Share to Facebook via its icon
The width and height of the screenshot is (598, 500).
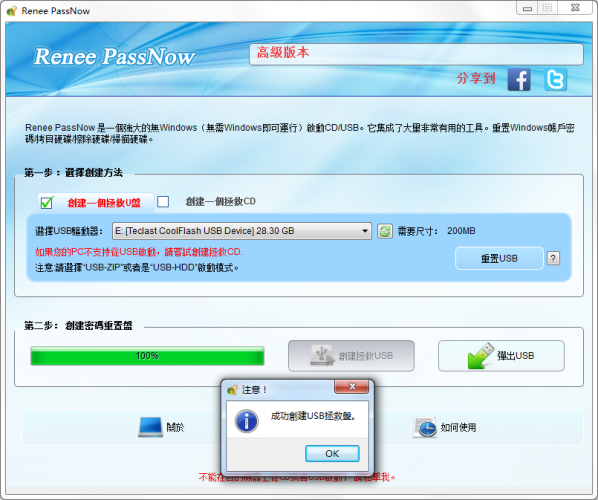pyautogui.click(x=519, y=80)
